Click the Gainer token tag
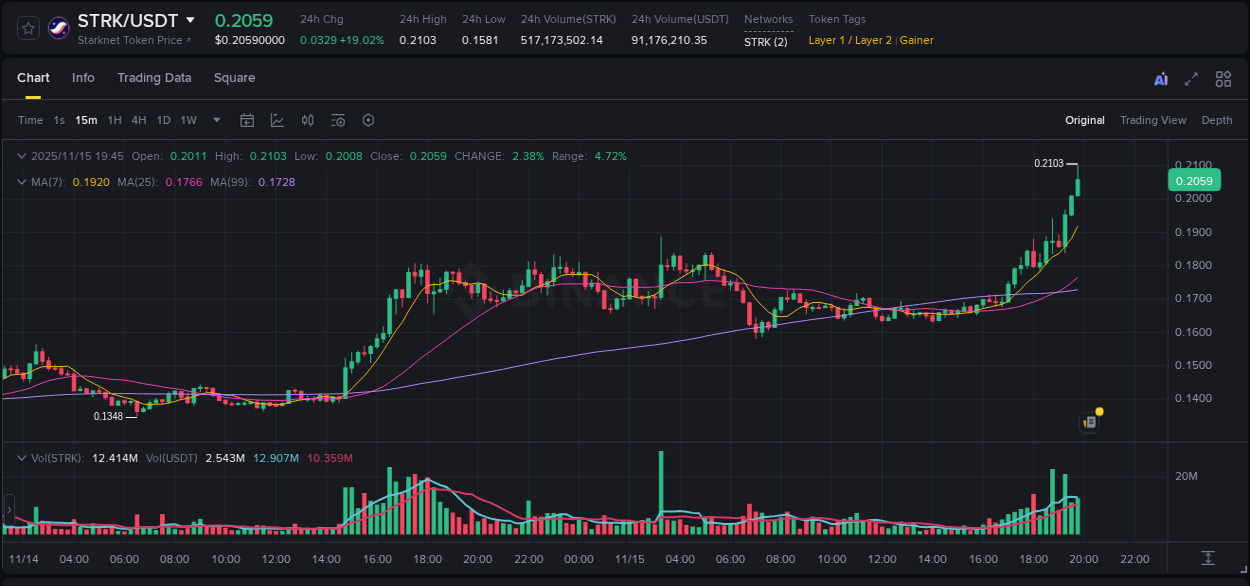Screen dimensions: 1250x586 coord(917,41)
